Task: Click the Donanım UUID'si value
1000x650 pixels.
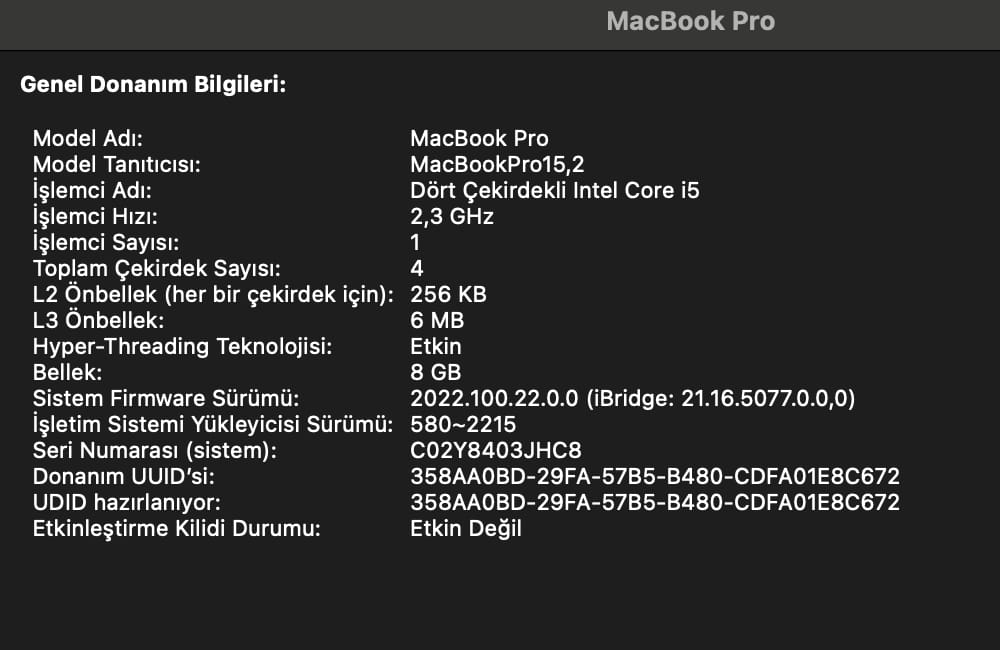Action: point(655,476)
